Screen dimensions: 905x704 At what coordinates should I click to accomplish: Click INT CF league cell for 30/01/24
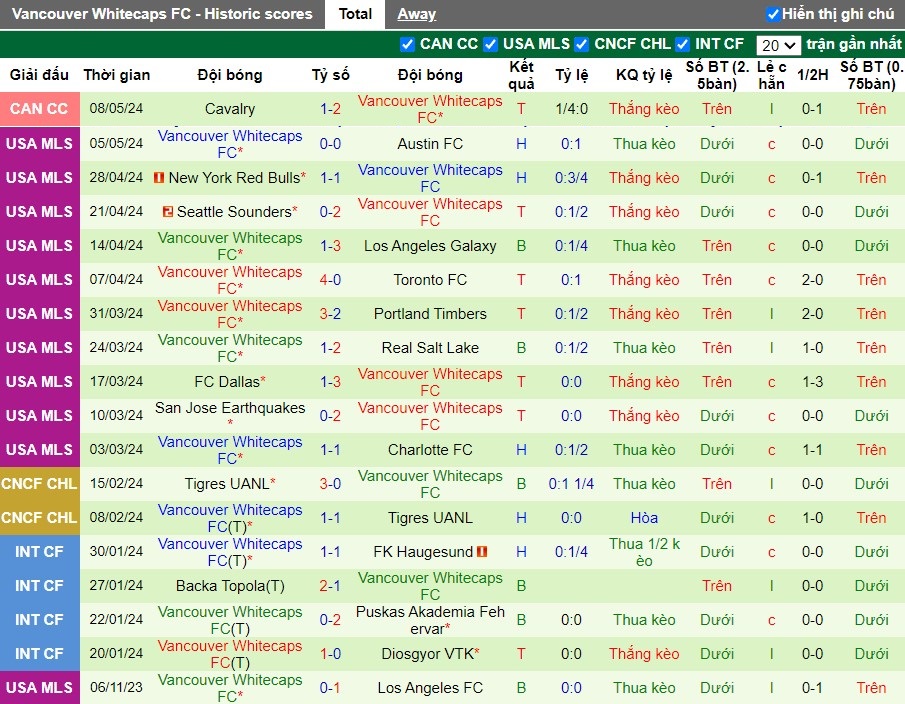point(39,552)
